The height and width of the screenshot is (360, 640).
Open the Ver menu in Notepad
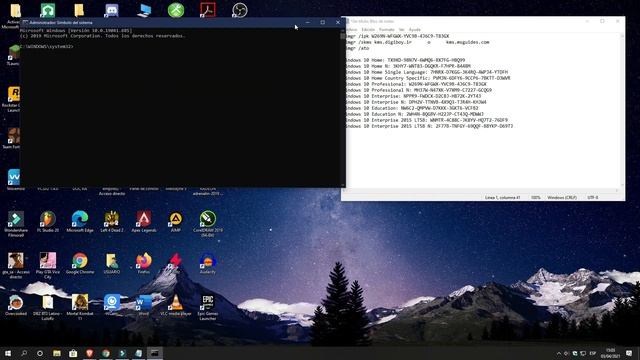(x=402, y=29)
